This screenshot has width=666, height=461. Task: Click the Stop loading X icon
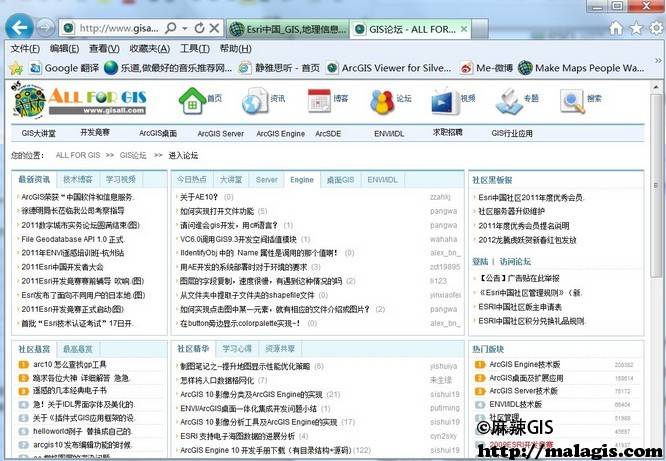point(214,28)
